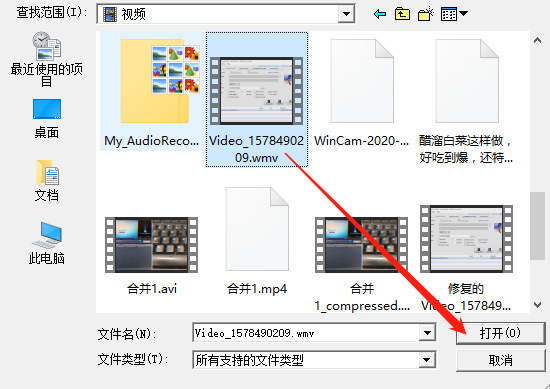This screenshot has height=389, width=550.
Task: Select the 合并1.avi video
Action: (x=152, y=244)
